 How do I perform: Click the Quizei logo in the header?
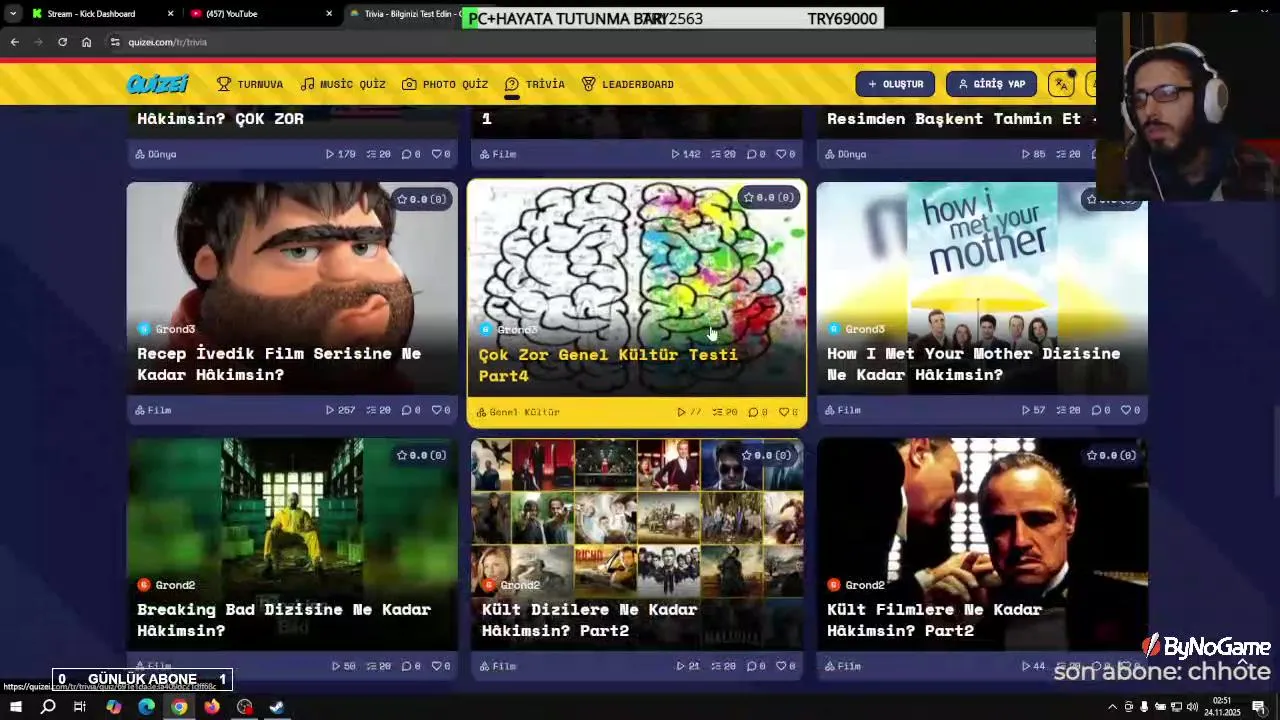[x=157, y=84]
